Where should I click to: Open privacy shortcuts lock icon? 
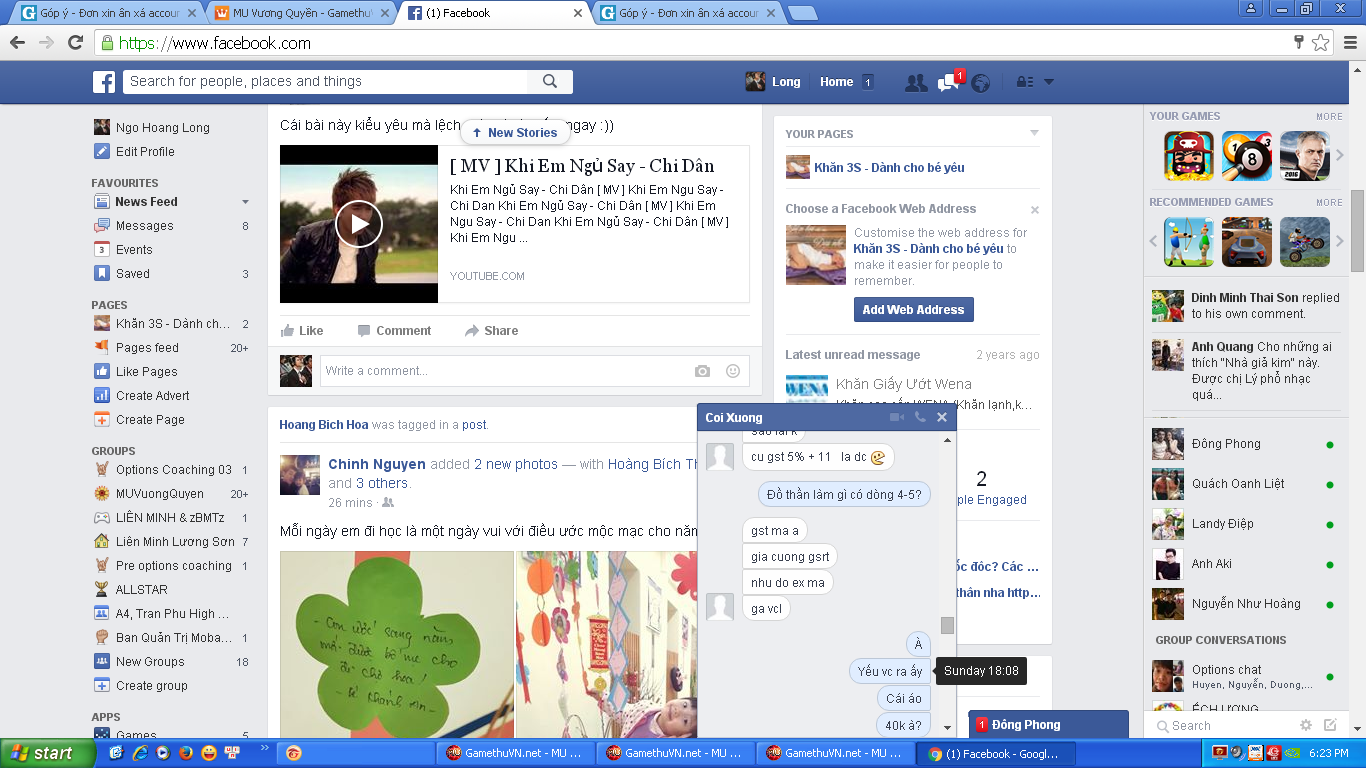(x=1024, y=82)
